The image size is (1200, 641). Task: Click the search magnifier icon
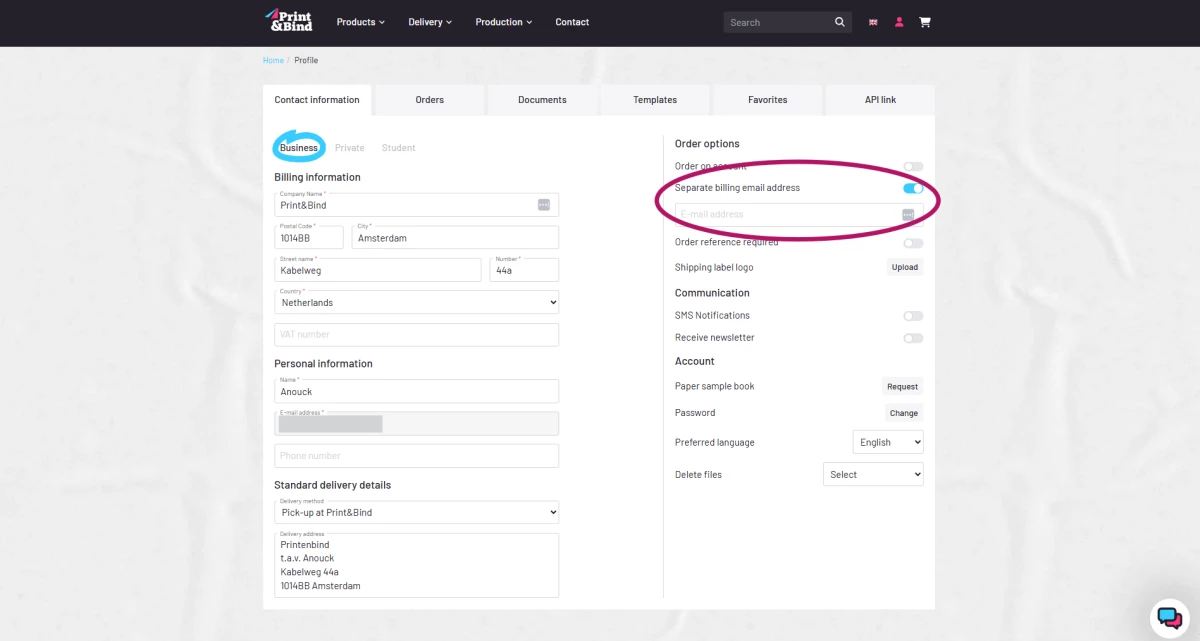[x=840, y=22]
